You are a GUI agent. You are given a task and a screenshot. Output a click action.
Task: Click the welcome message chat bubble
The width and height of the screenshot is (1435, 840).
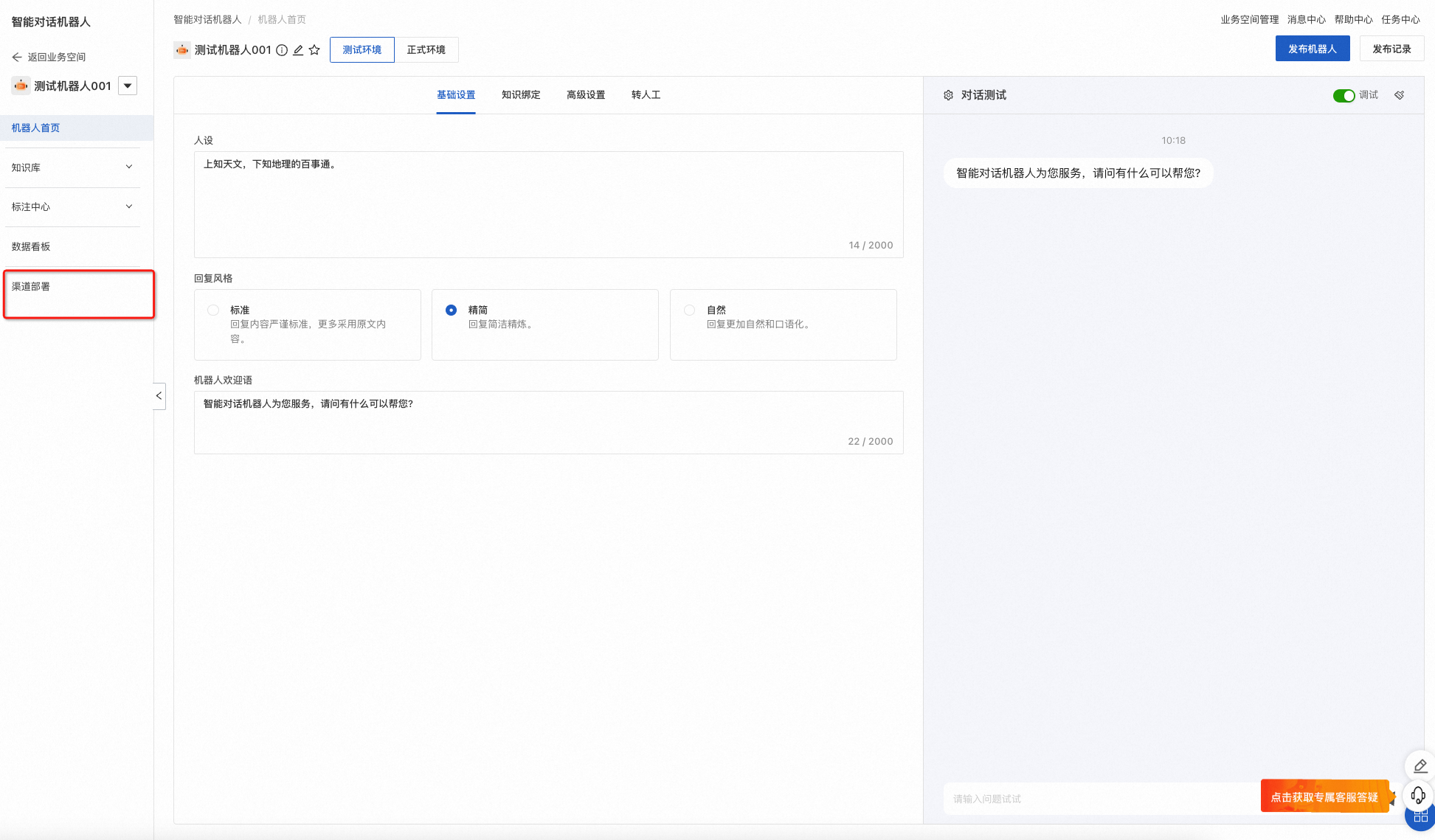(x=1078, y=173)
